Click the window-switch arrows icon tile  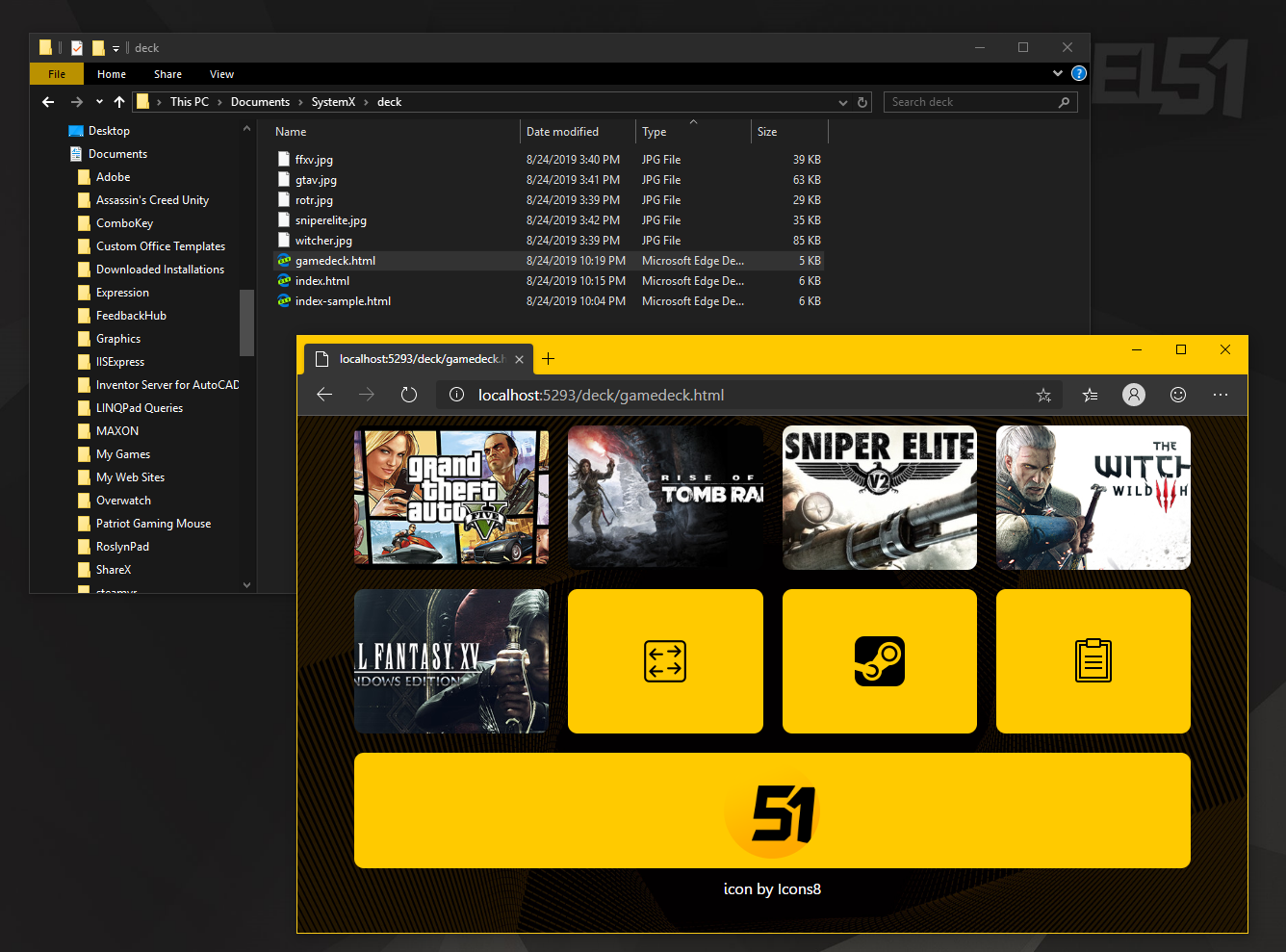(x=665, y=661)
